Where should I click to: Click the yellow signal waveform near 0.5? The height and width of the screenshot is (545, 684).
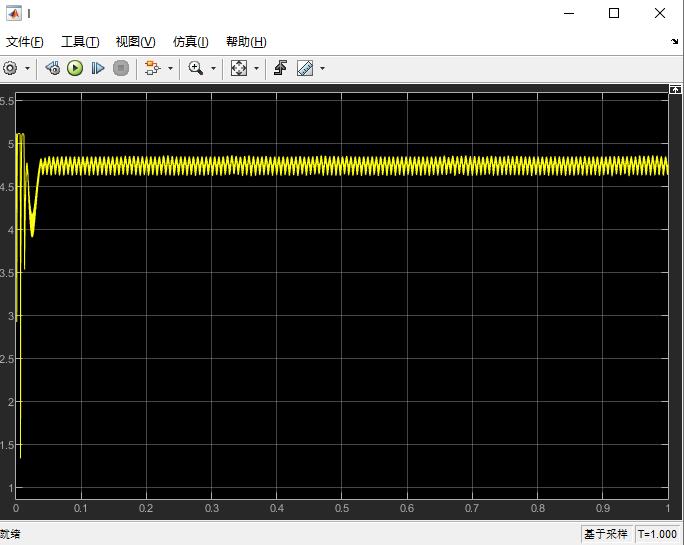click(342, 166)
